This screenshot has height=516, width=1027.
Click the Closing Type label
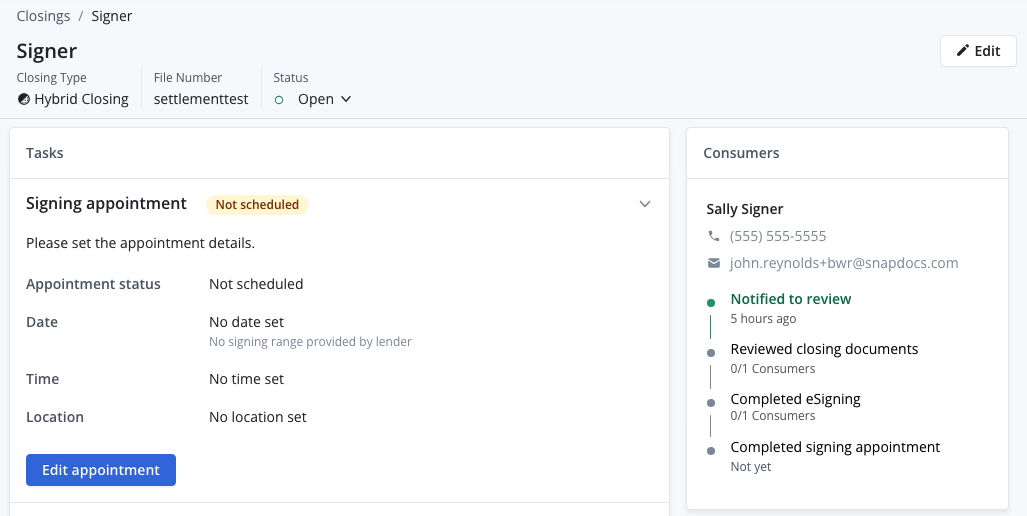51,78
